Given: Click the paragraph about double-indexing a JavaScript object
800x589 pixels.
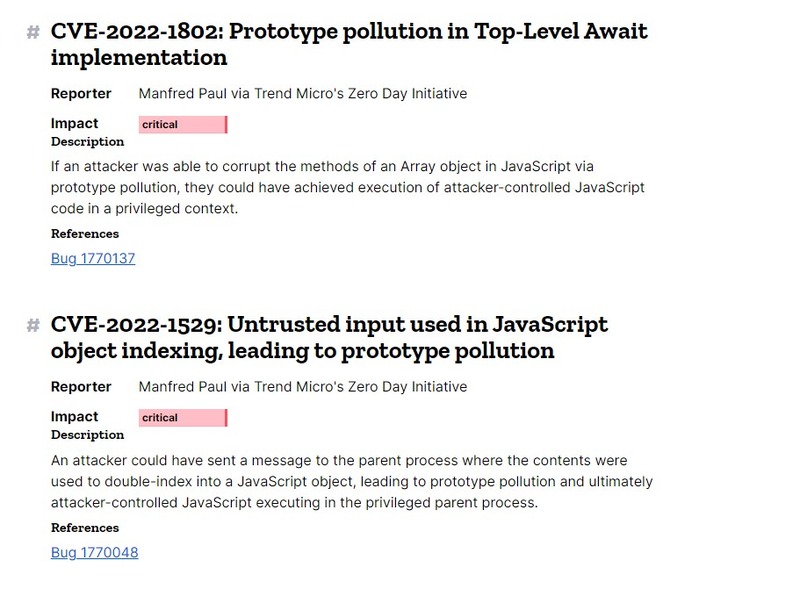Looking at the screenshot, I should coord(350,481).
